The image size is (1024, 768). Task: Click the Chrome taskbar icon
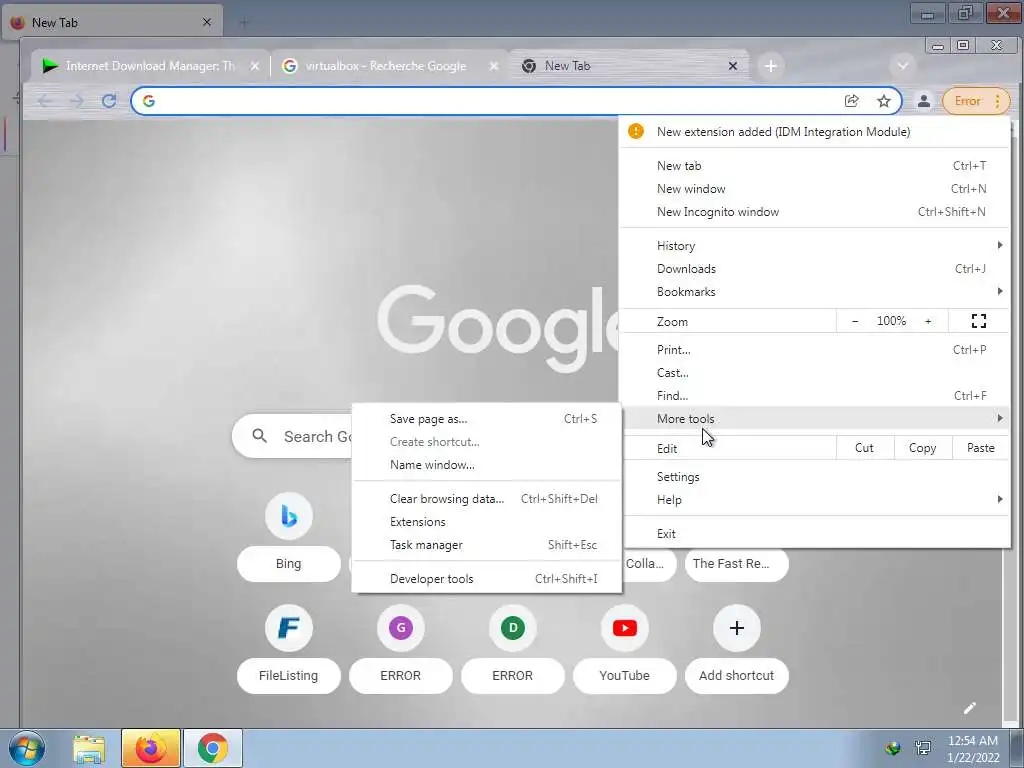[x=212, y=748]
